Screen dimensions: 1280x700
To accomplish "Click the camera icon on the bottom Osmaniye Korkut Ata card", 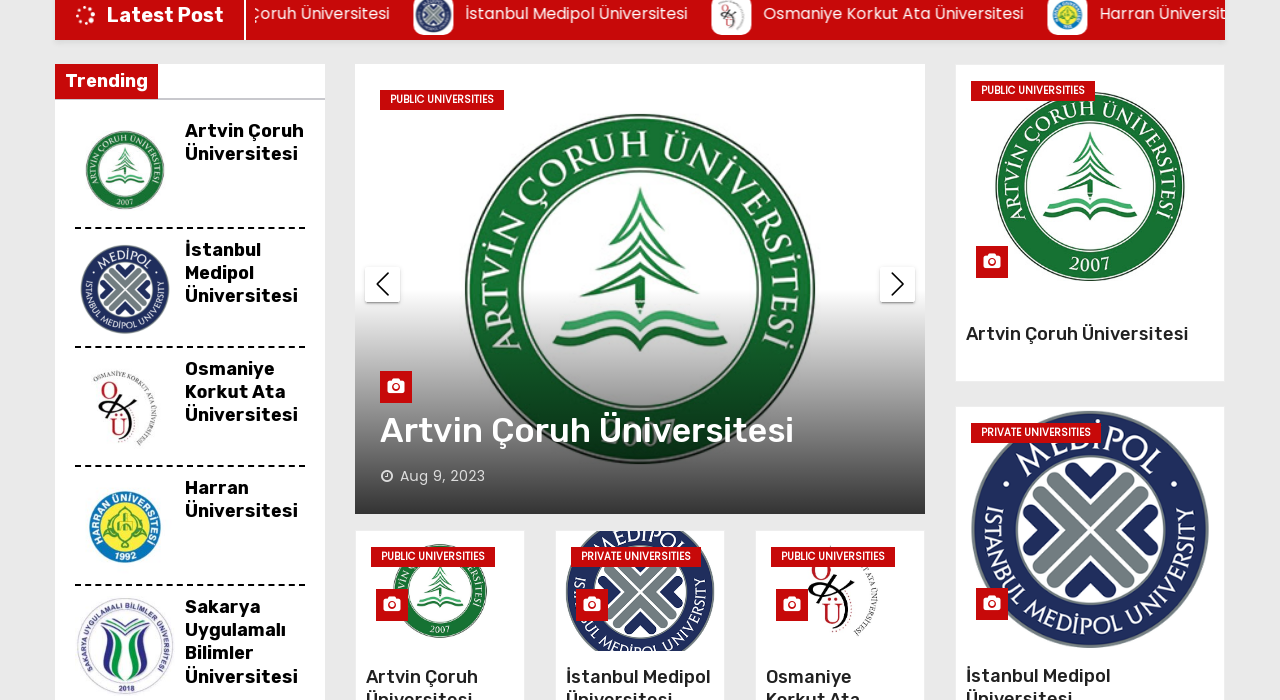I will (792, 605).
